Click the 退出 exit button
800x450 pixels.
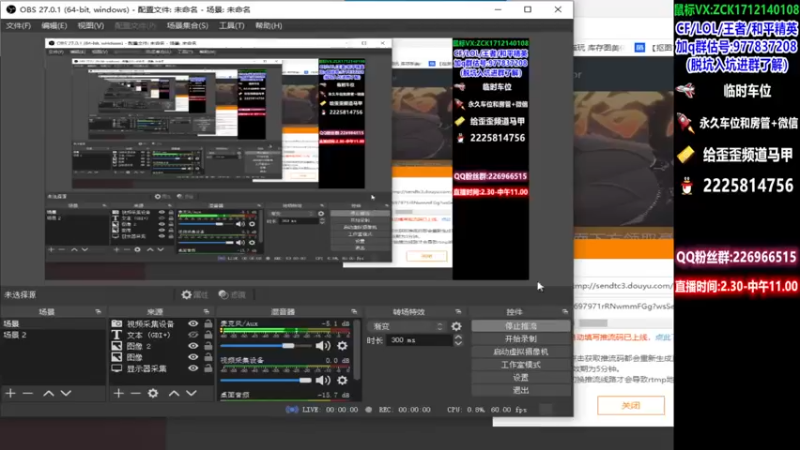tap(520, 390)
